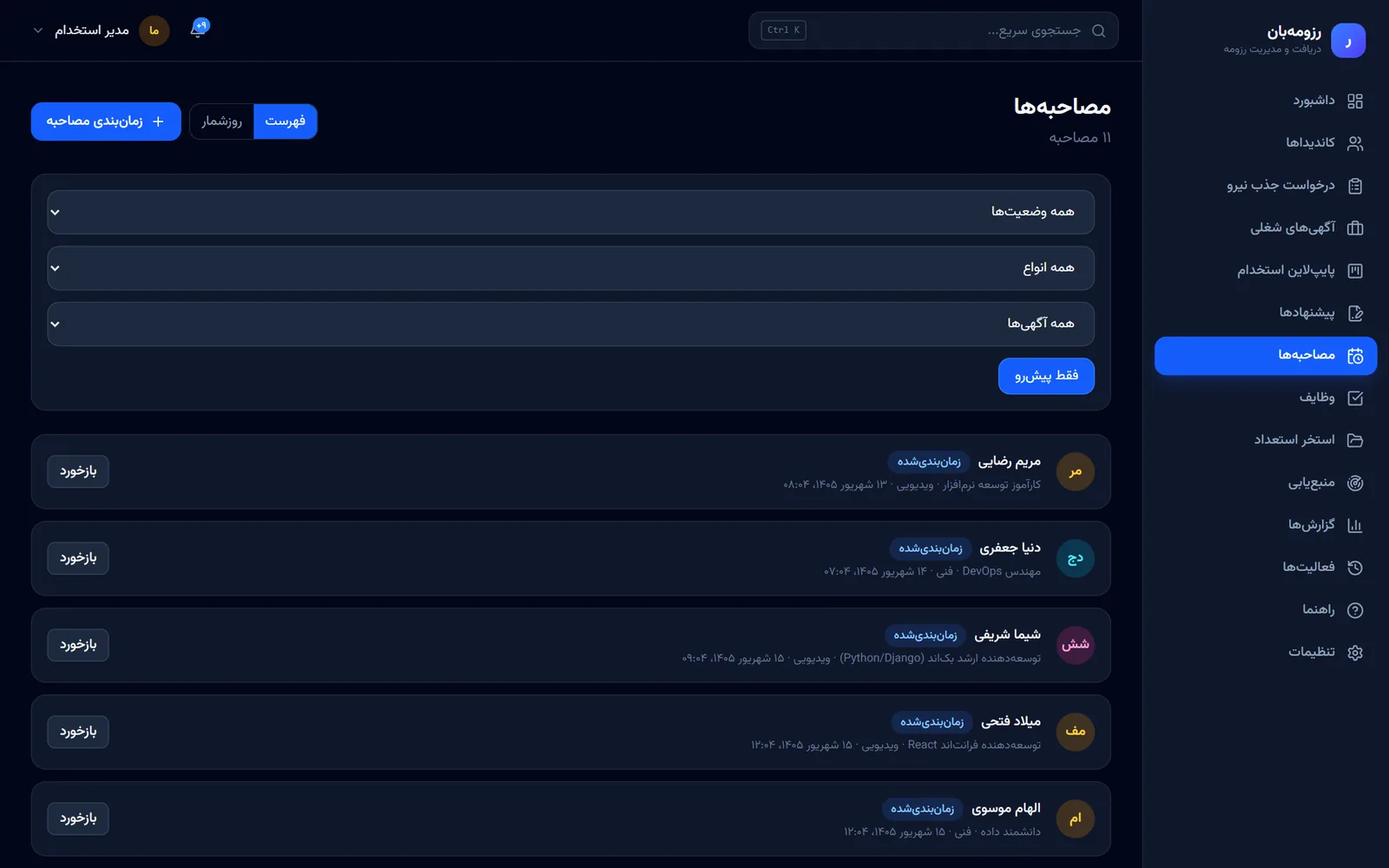Click the منبع‌یابی target icon
The width and height of the screenshot is (1389, 868).
click(x=1355, y=483)
